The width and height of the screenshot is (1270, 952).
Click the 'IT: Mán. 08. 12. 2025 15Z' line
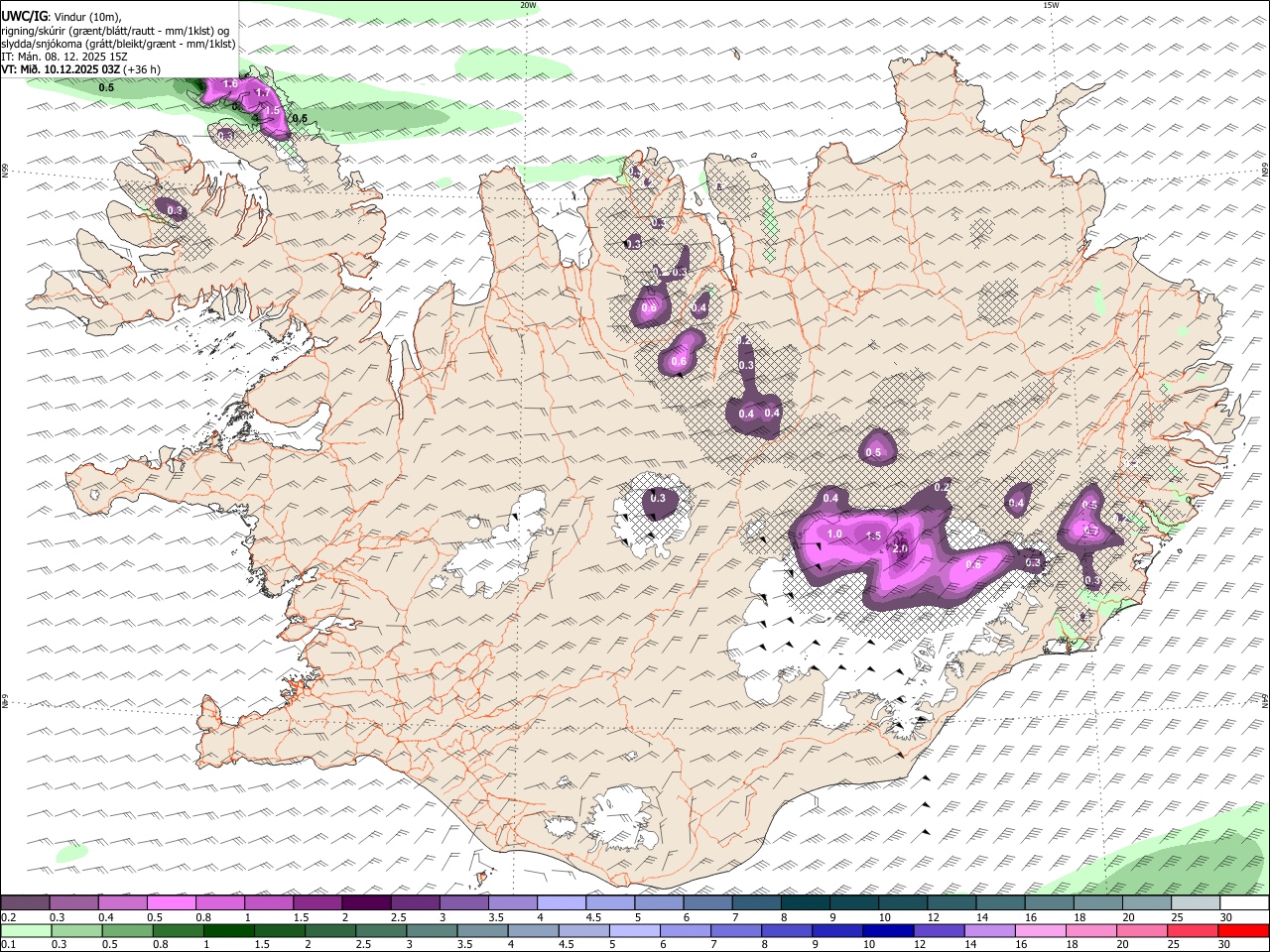(x=64, y=57)
